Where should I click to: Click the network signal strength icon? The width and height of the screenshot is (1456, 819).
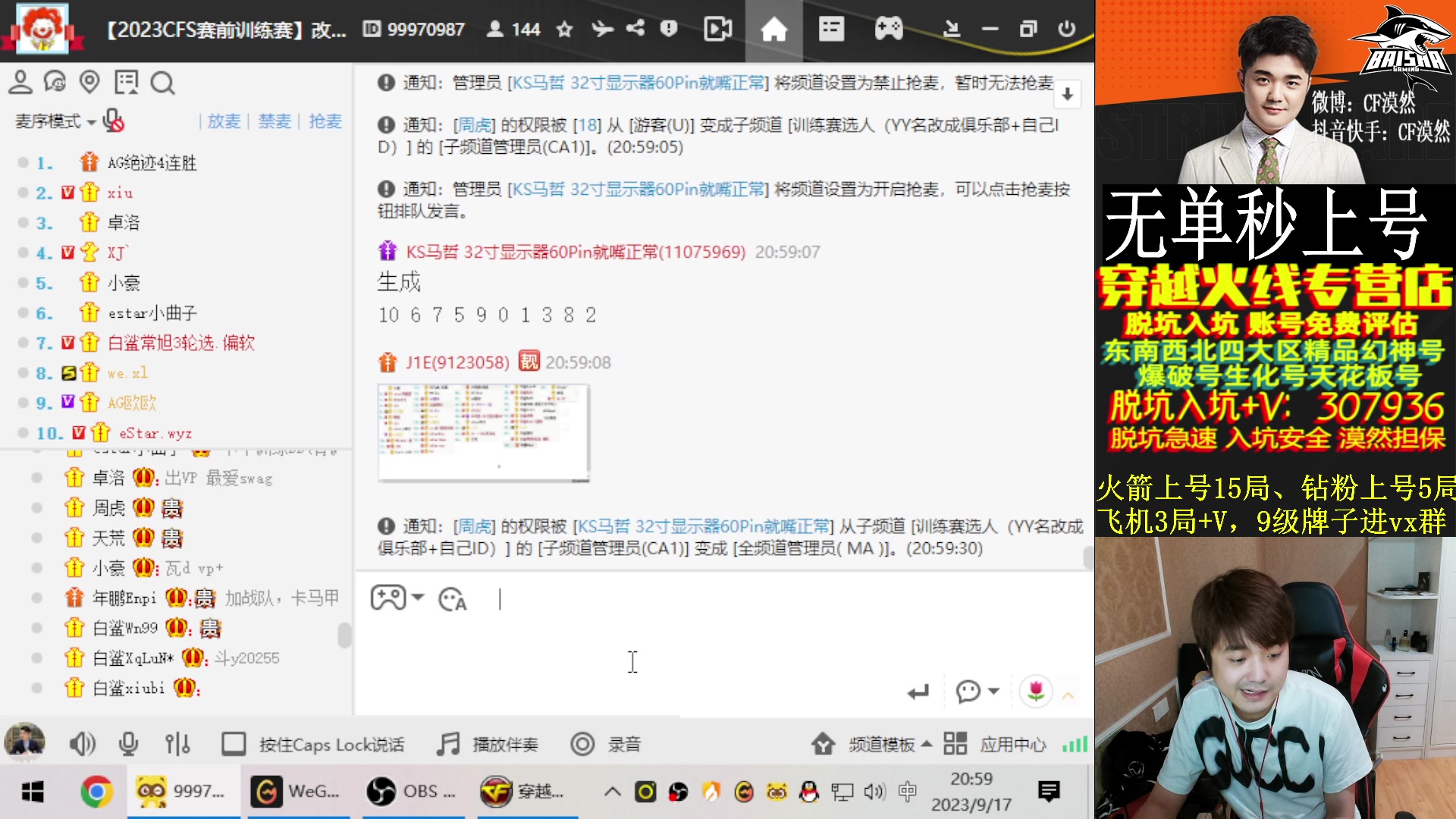[x=1075, y=744]
